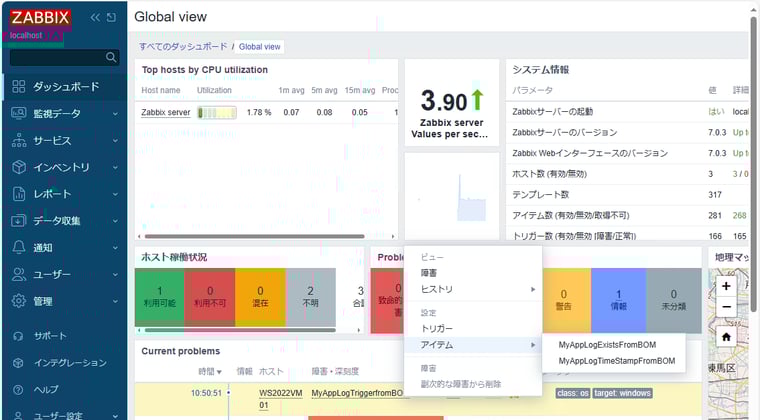This screenshot has height=420, width=760.
Task: Click the Dashboard (ダッシュボード) grid icon
Action: [18, 87]
